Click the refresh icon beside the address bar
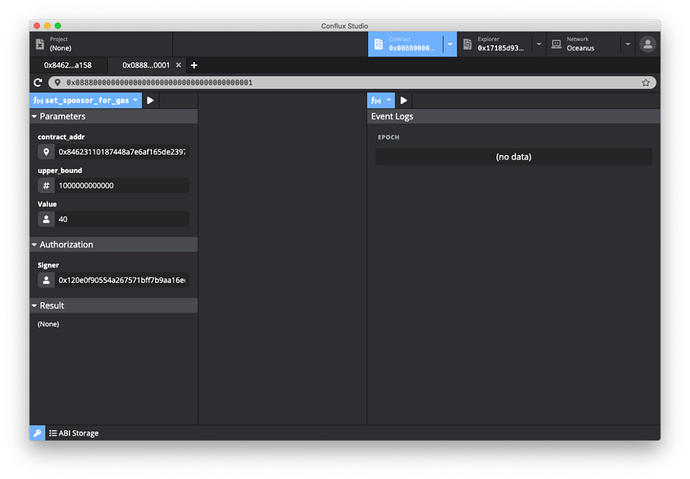690x479 pixels. [x=38, y=83]
